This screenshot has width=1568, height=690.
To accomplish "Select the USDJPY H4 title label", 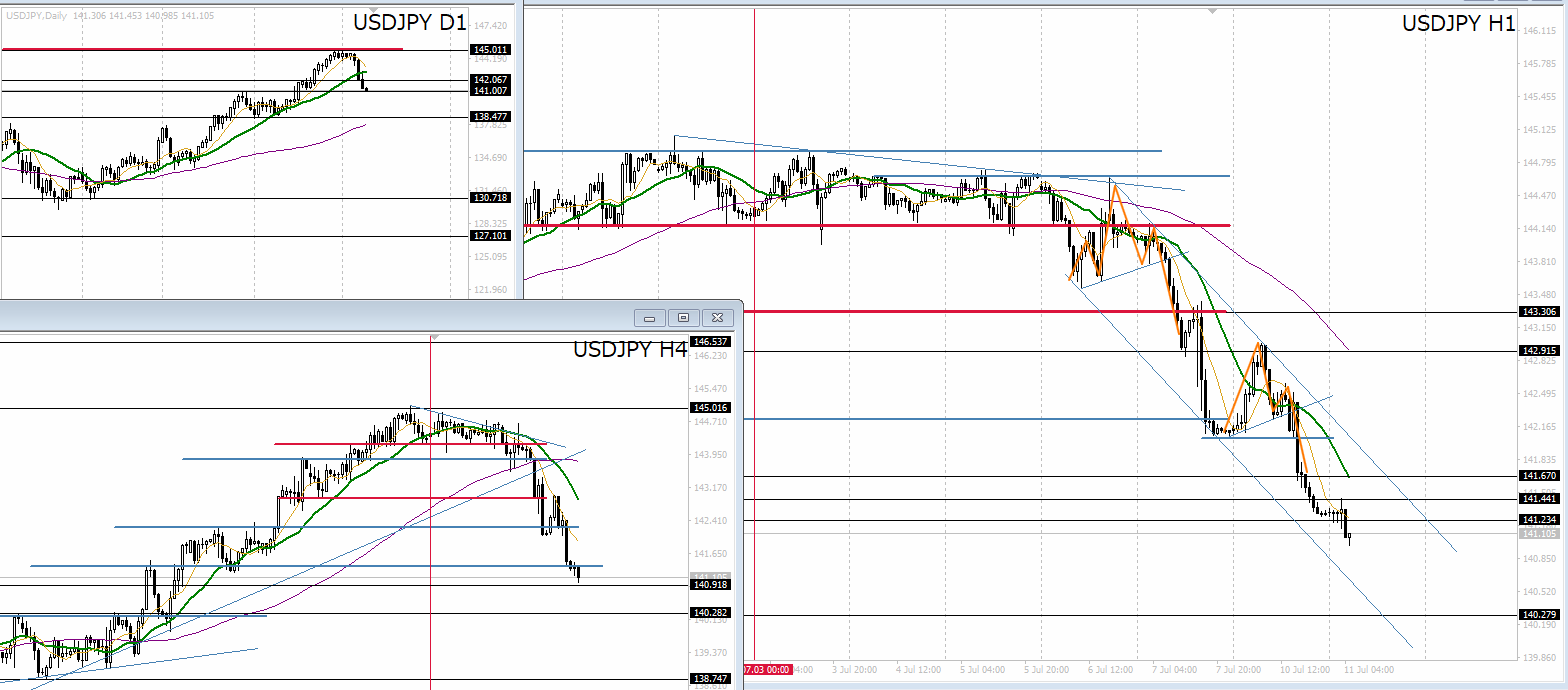I will [630, 349].
